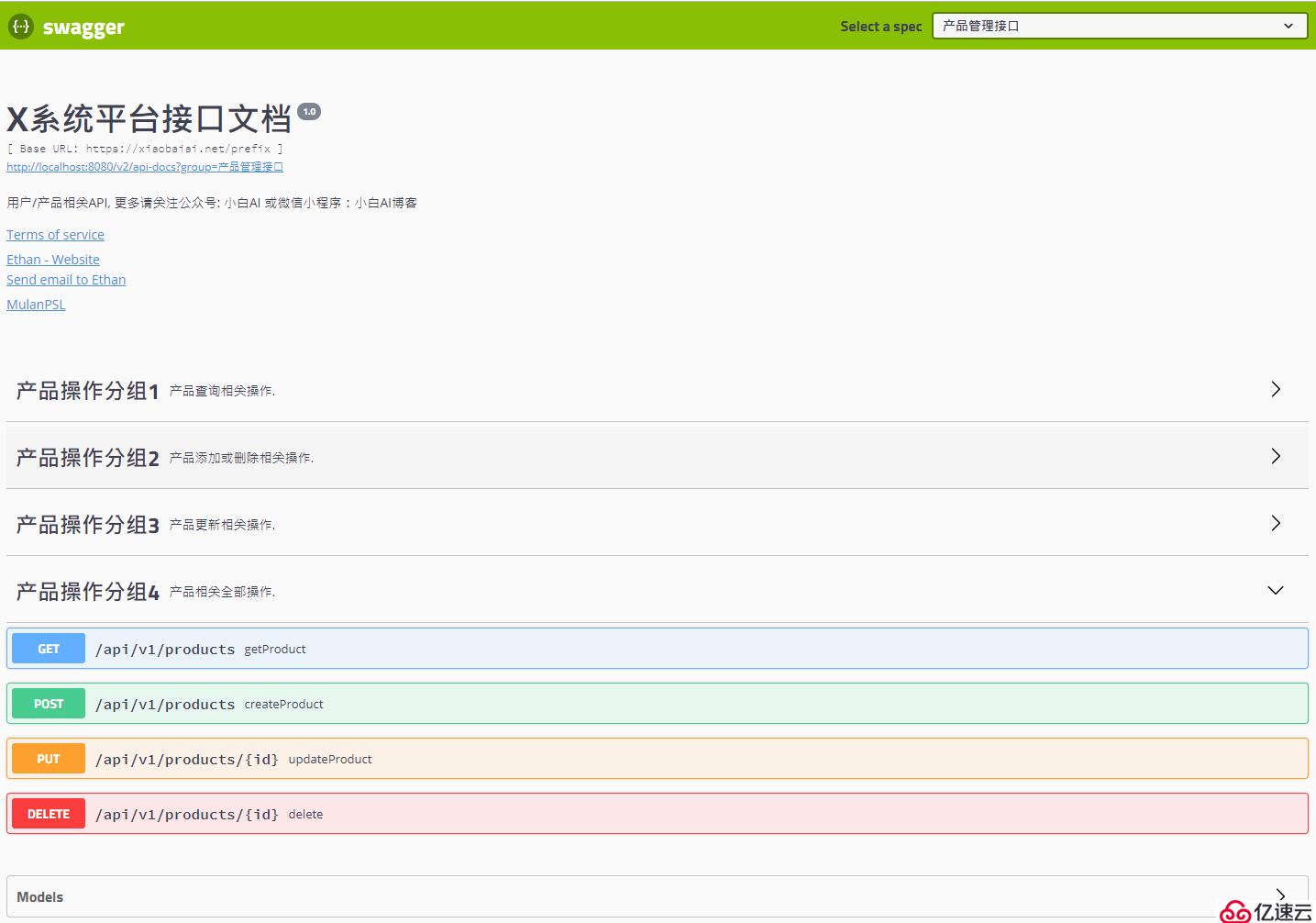Click the 1.0 version badge
The image size is (1316, 923).
[x=309, y=112]
